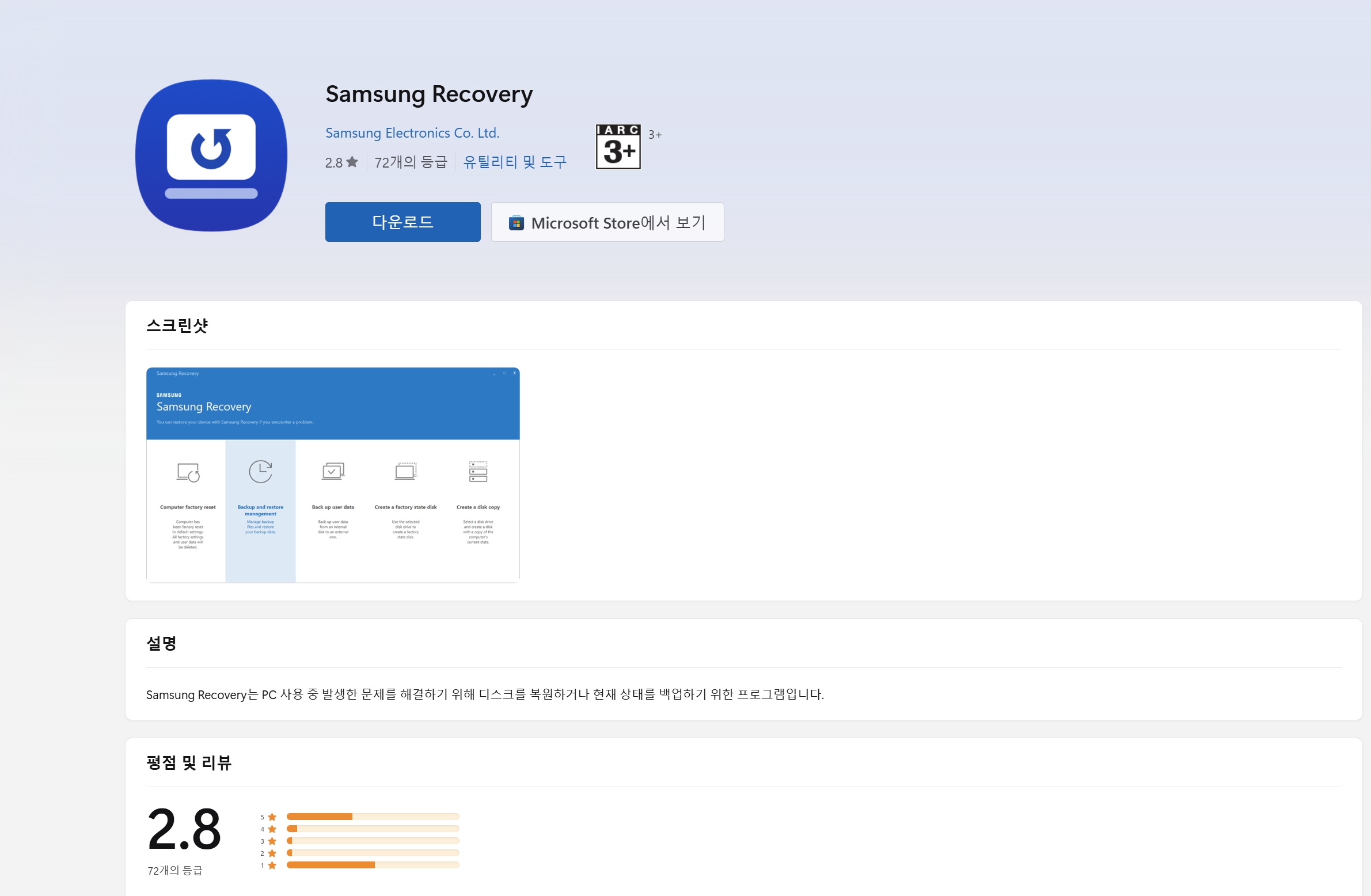
Task: Click the star icon beside the 2.8 rating
Action: (352, 161)
